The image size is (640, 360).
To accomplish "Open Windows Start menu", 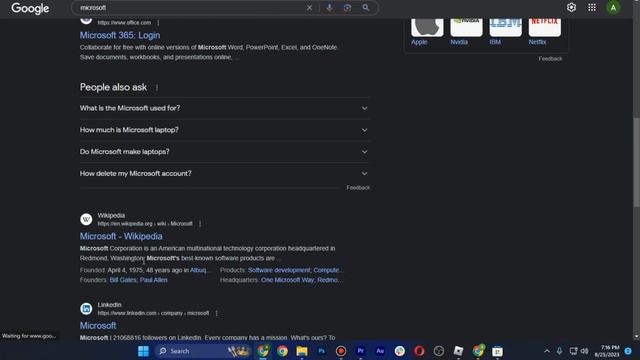I will [143, 351].
